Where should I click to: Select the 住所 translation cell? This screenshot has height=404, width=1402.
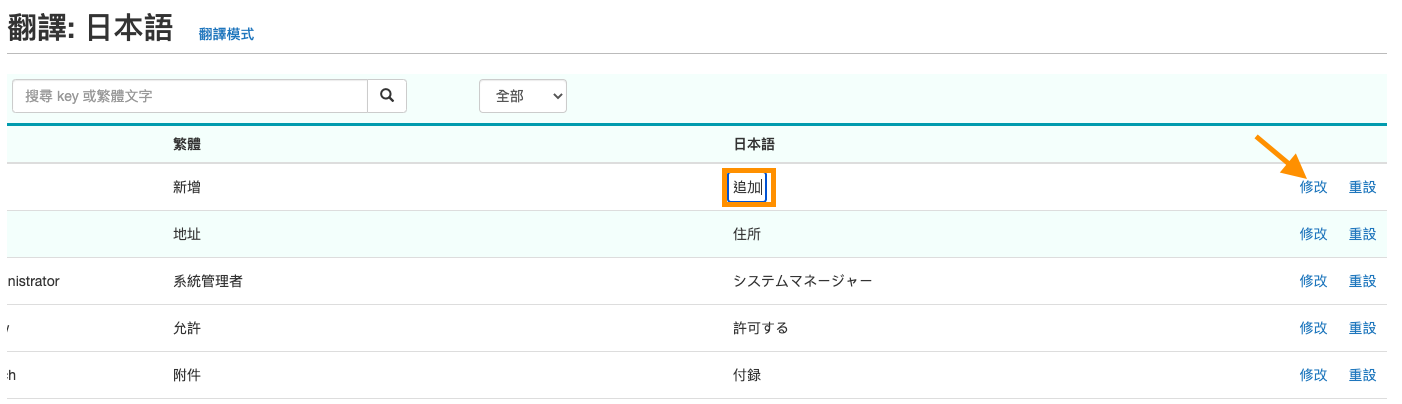tap(747, 234)
